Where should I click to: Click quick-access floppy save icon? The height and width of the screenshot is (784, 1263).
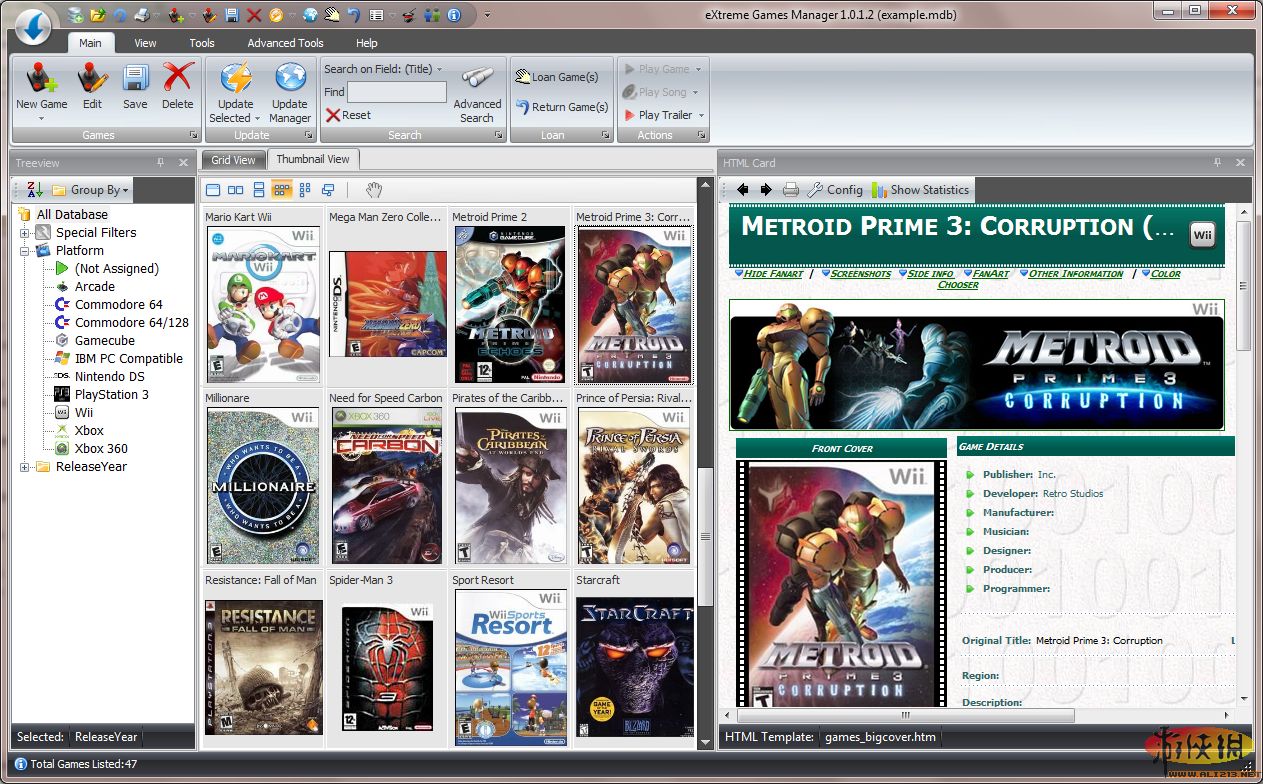coord(232,15)
